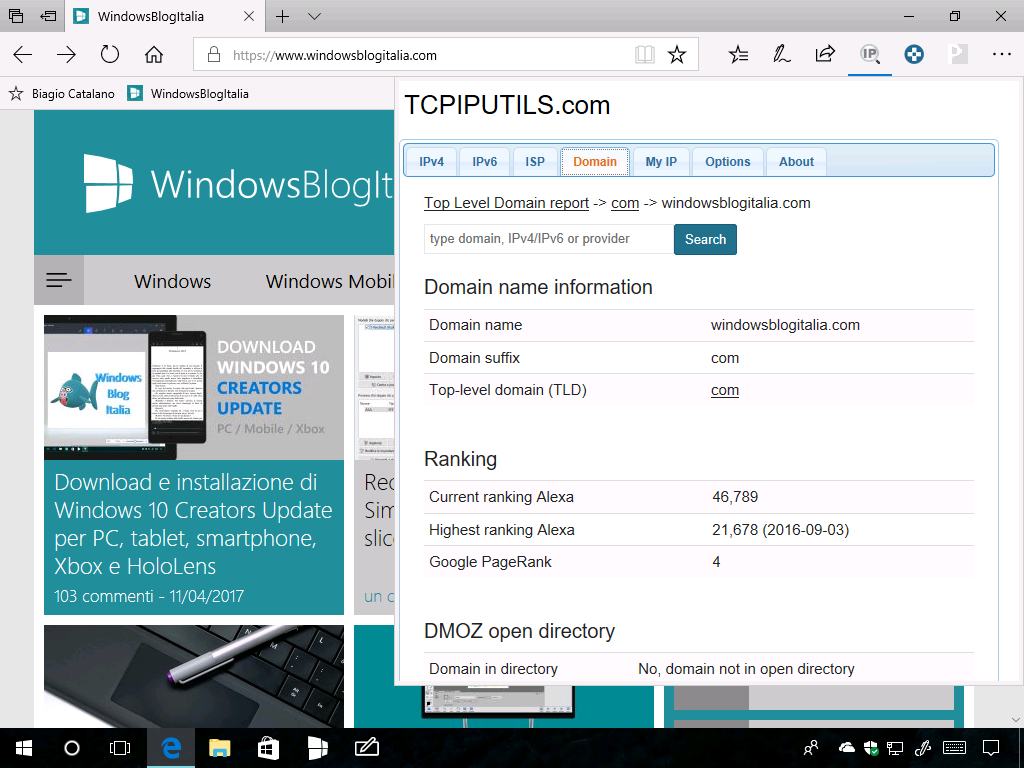Open the Windows Start button
The image size is (1024, 768).
[x=24, y=748]
